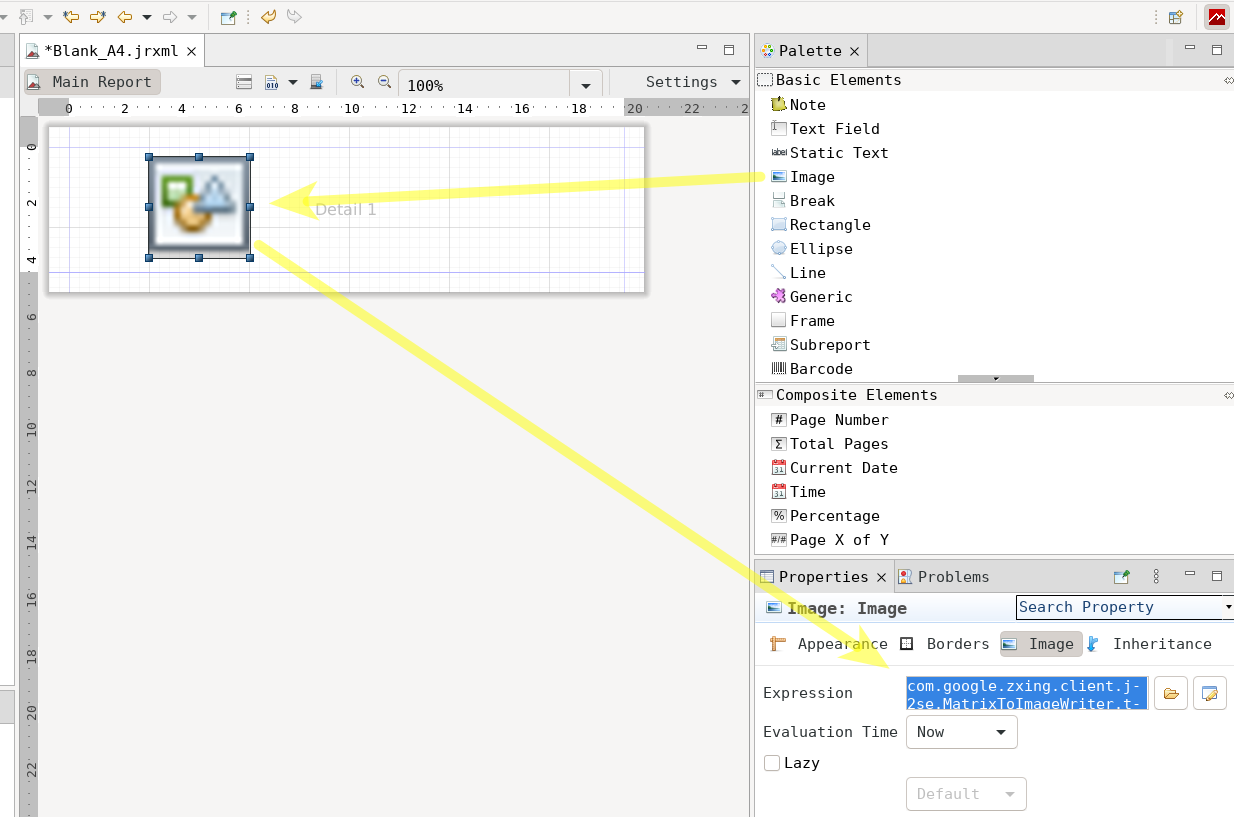Open the zoom level 100% dropdown
The width and height of the screenshot is (1234, 817).
pos(585,86)
